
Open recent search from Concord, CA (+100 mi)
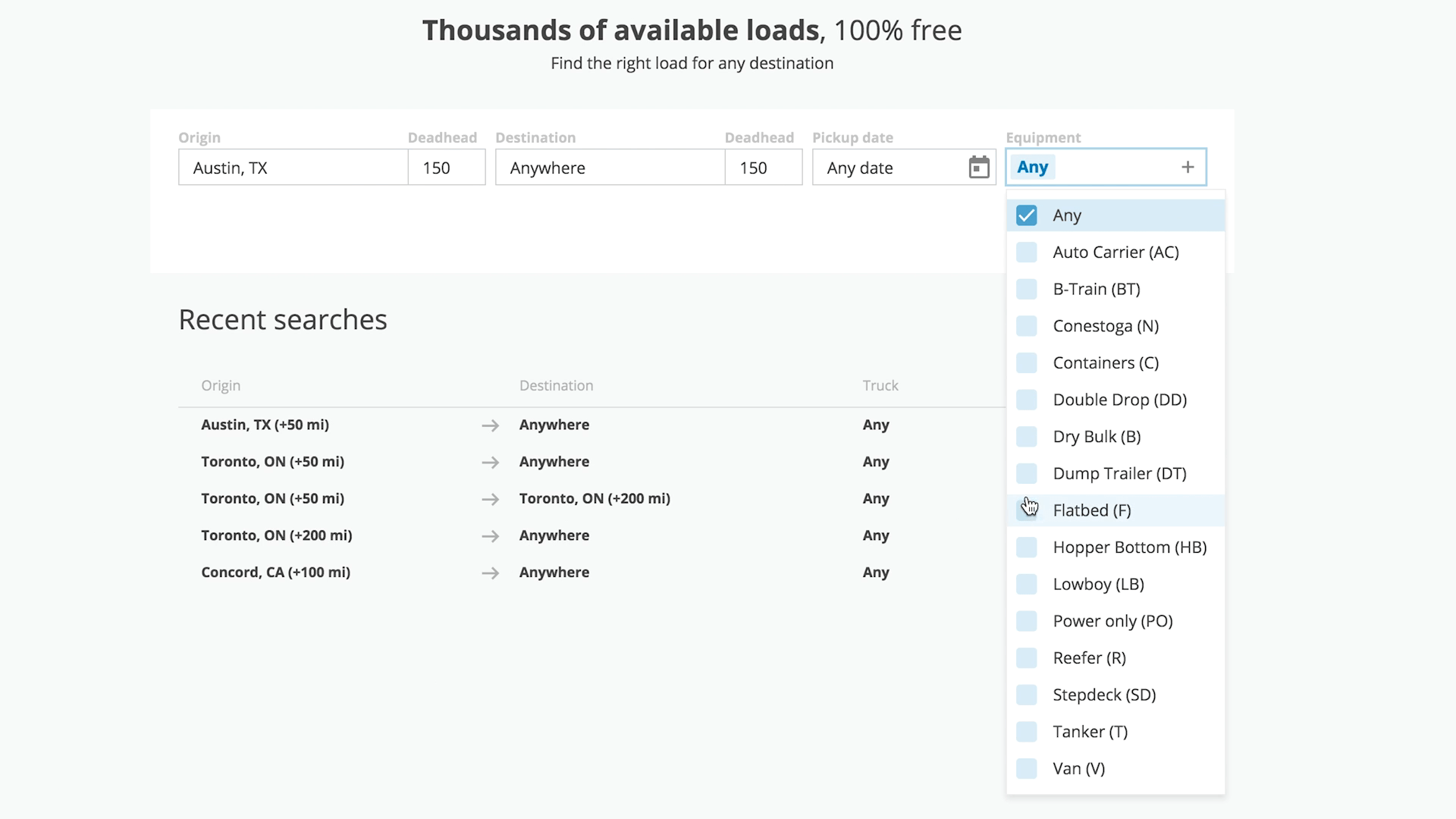click(x=275, y=573)
